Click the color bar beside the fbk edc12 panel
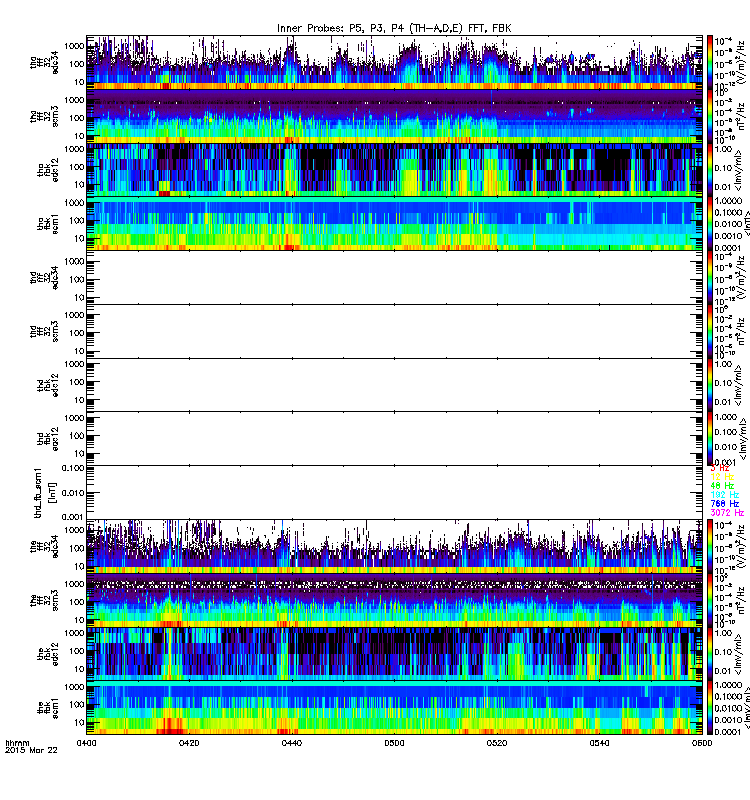Screen dimensions: 750x800 (x=710, y=654)
